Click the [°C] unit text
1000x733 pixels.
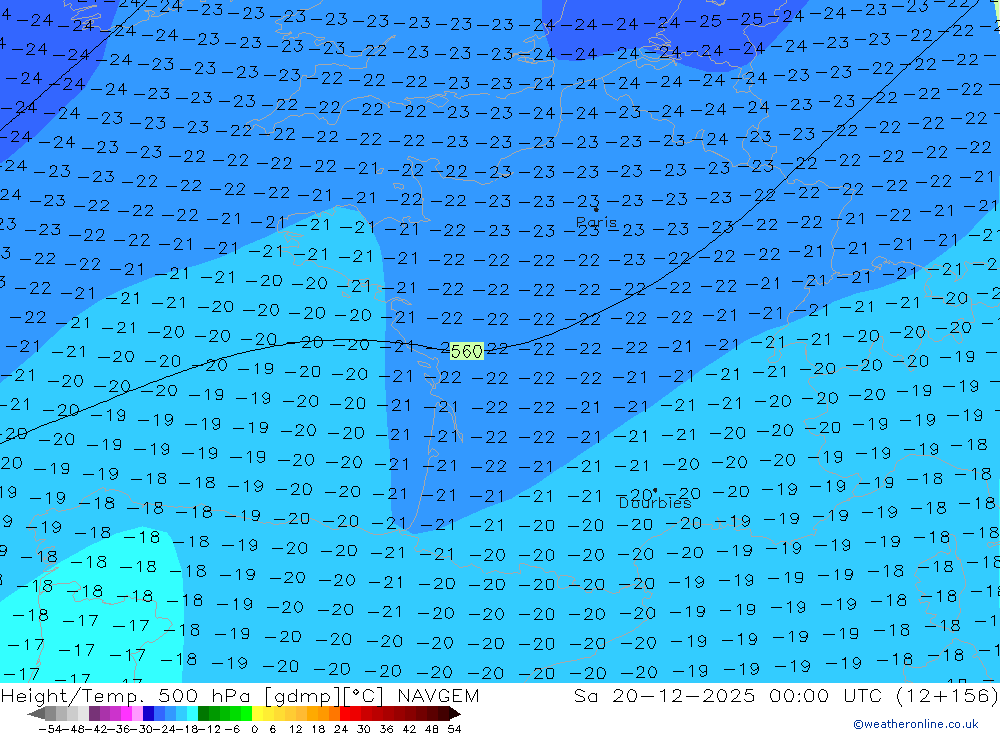pyautogui.click(x=362, y=696)
